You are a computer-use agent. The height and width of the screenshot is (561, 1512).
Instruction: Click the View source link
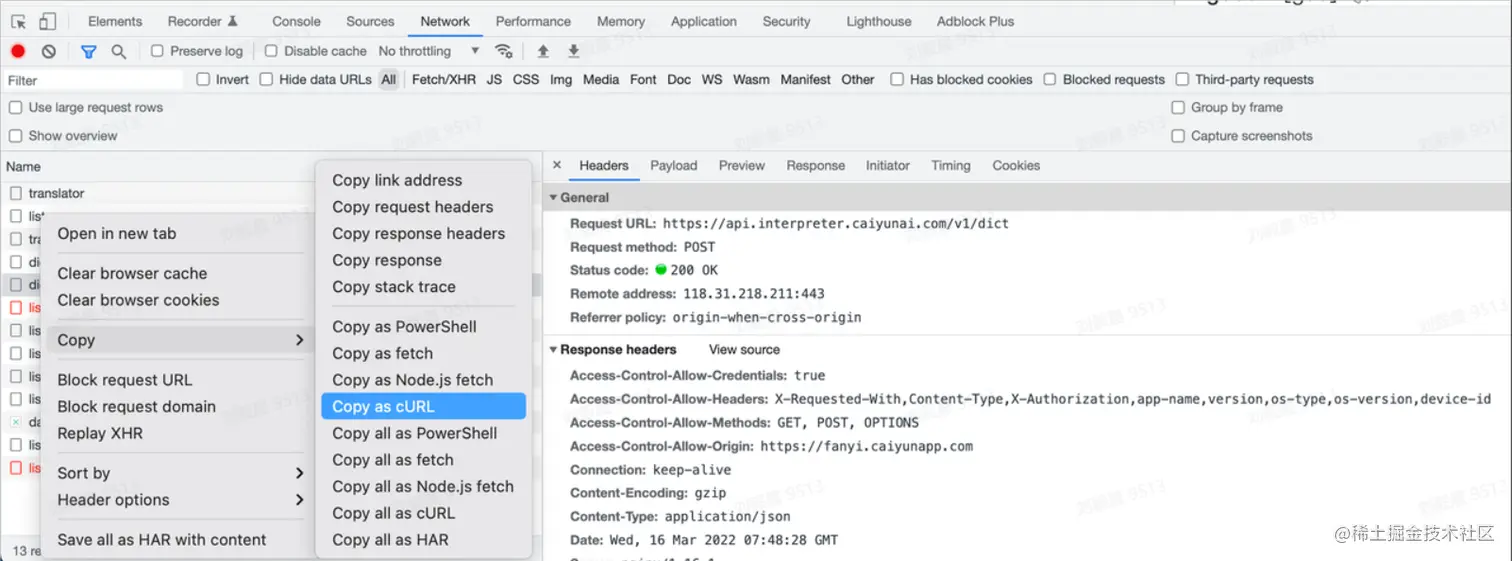click(x=744, y=350)
